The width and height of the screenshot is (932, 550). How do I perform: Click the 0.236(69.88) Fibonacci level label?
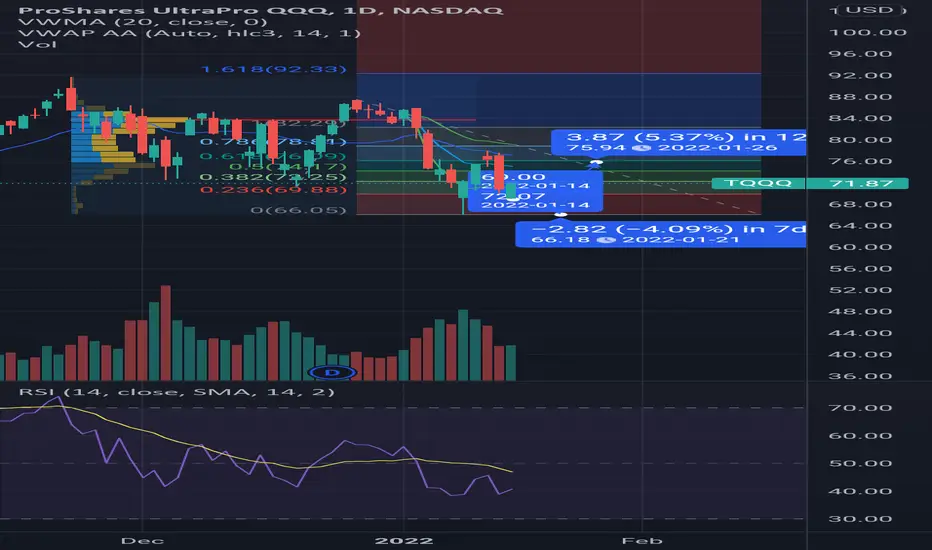pyautogui.click(x=273, y=190)
